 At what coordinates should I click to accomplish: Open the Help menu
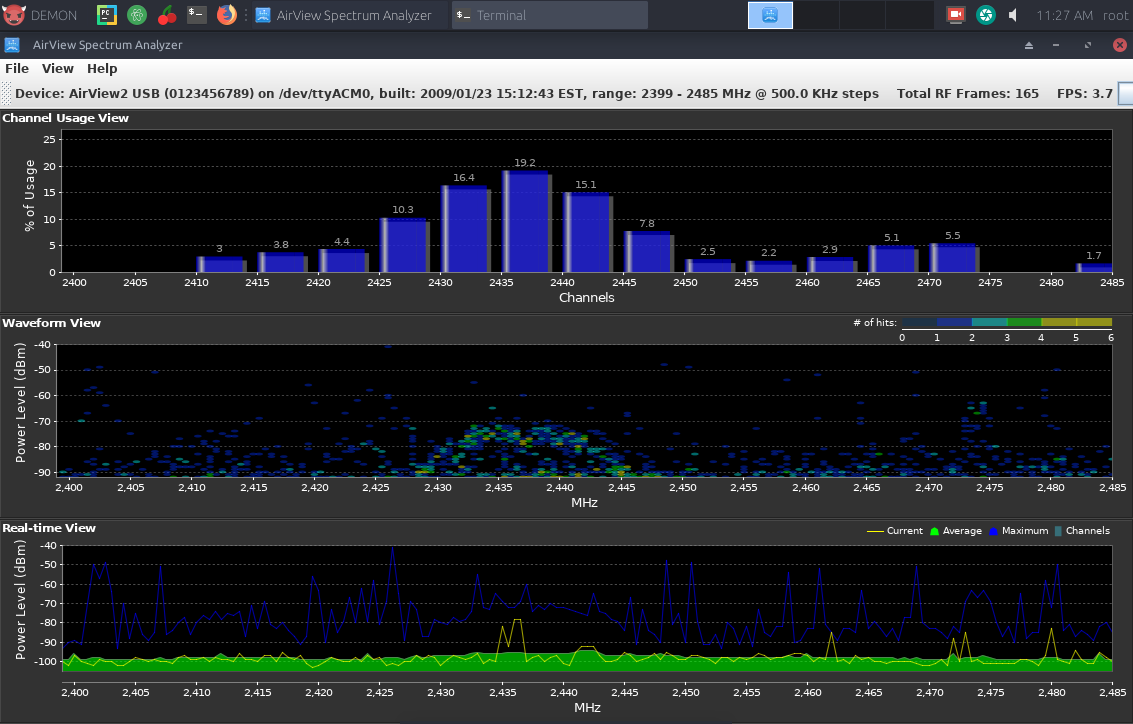click(102, 69)
